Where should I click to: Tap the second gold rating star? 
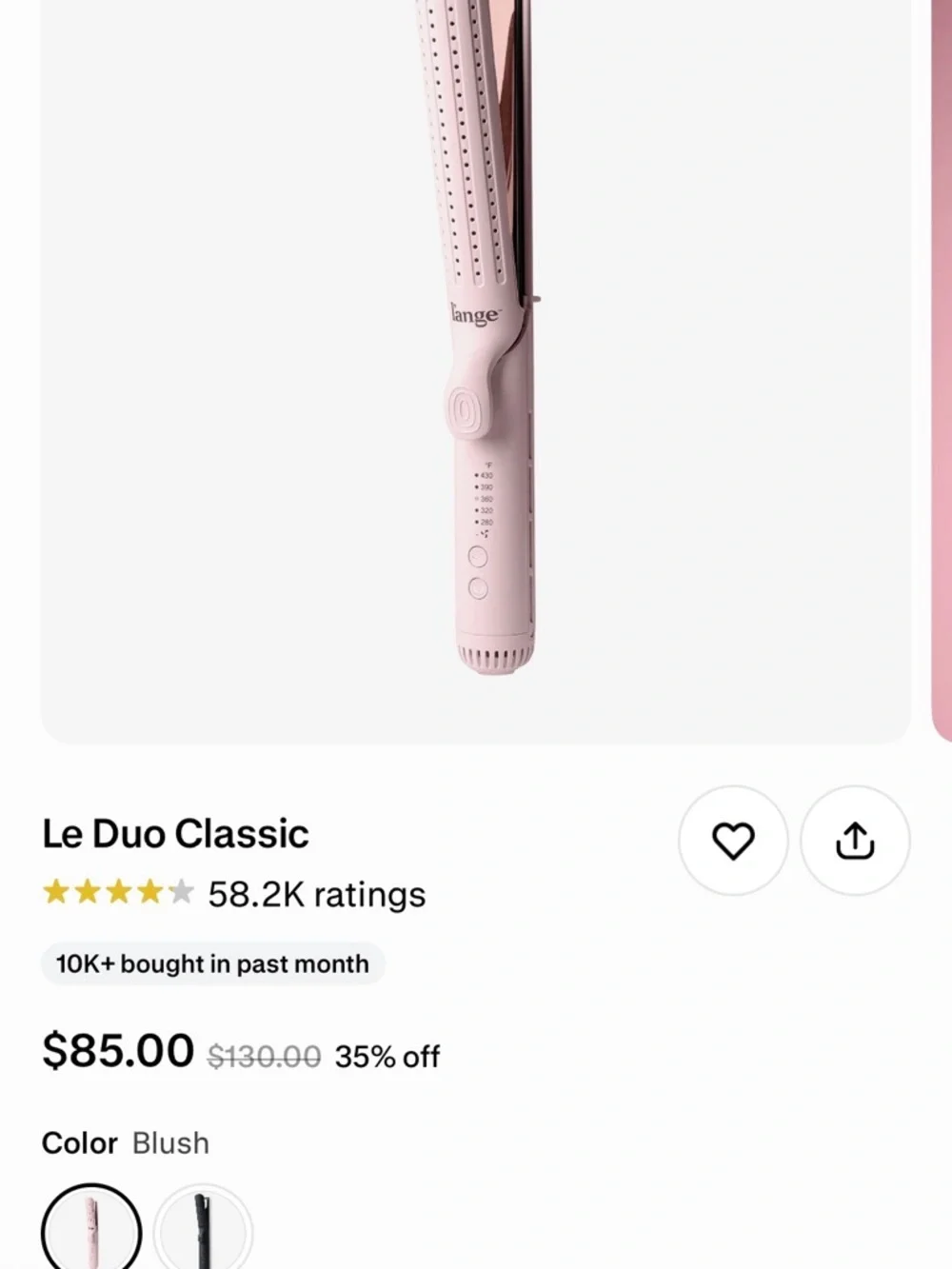88,892
